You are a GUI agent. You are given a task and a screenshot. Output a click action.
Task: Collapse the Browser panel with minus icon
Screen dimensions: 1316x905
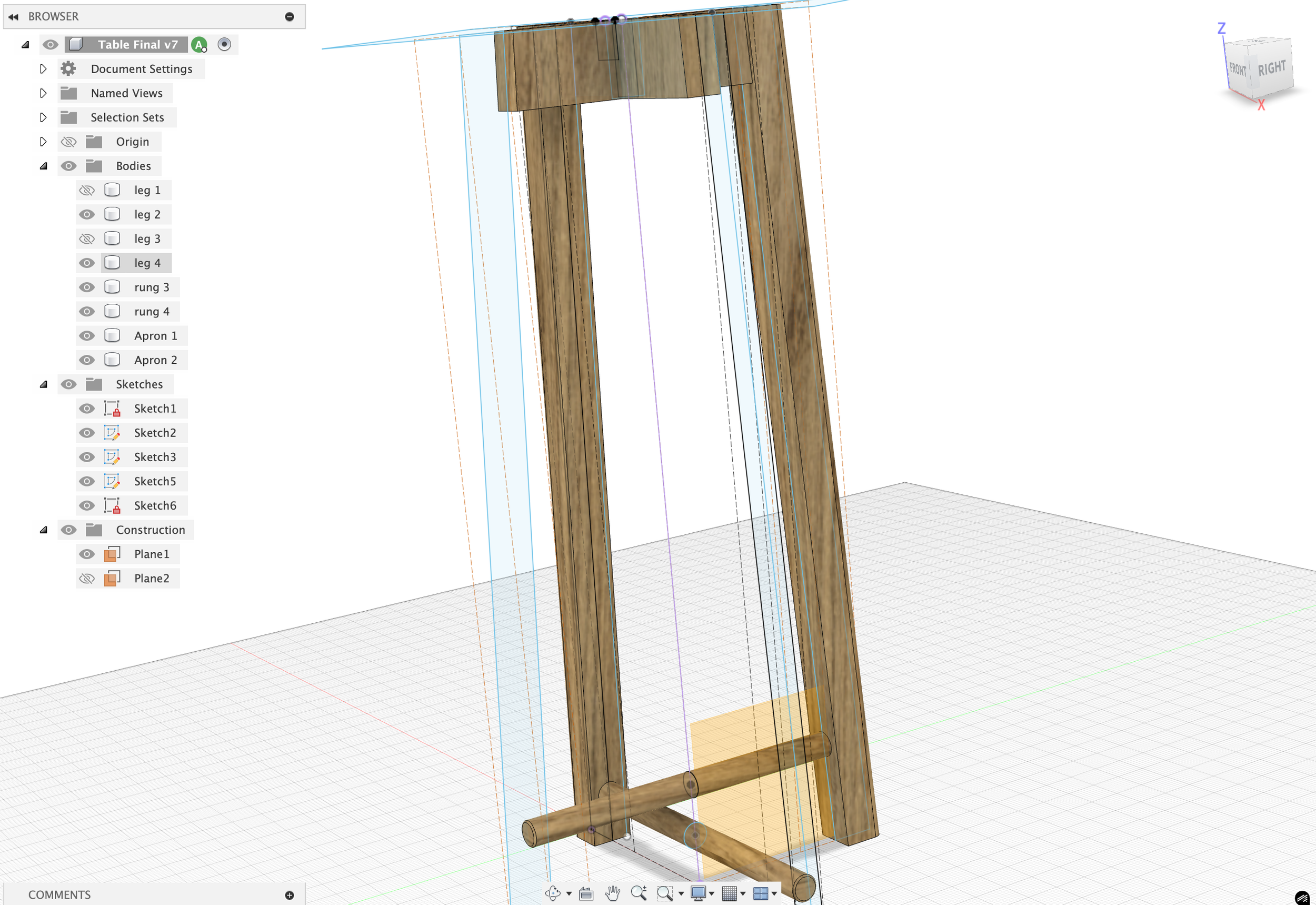(290, 16)
